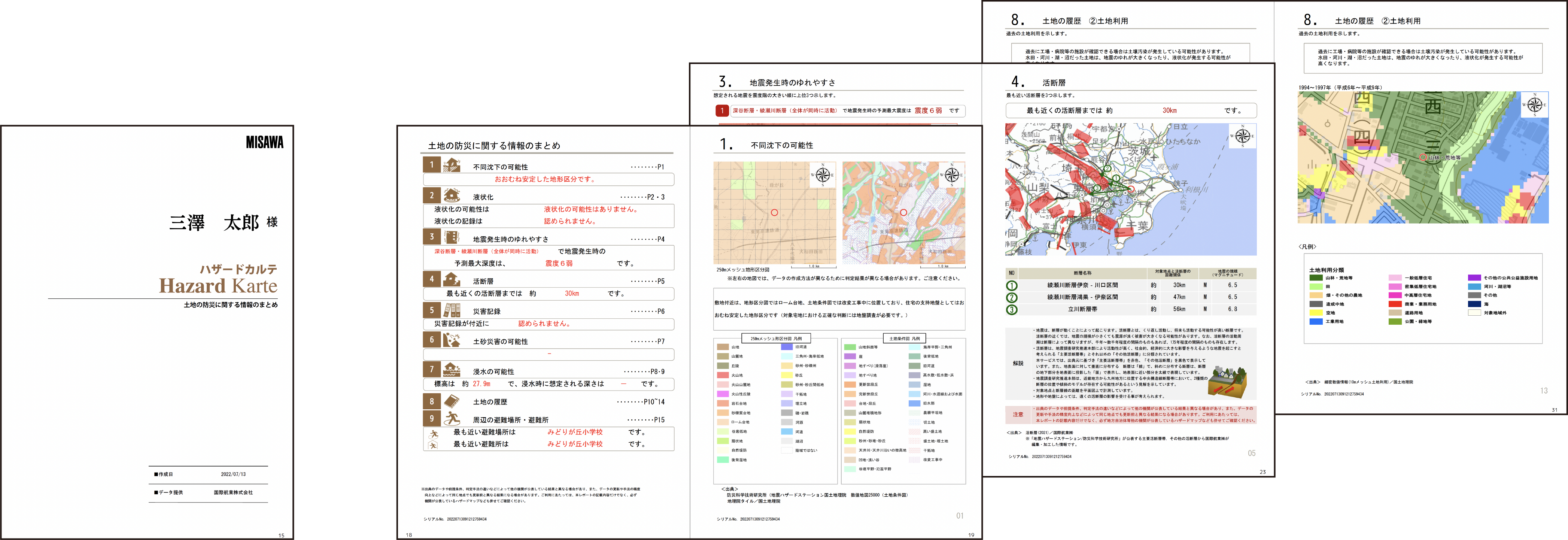
Task: Click red circle marker on 250m mesh map
Action: pos(774,212)
